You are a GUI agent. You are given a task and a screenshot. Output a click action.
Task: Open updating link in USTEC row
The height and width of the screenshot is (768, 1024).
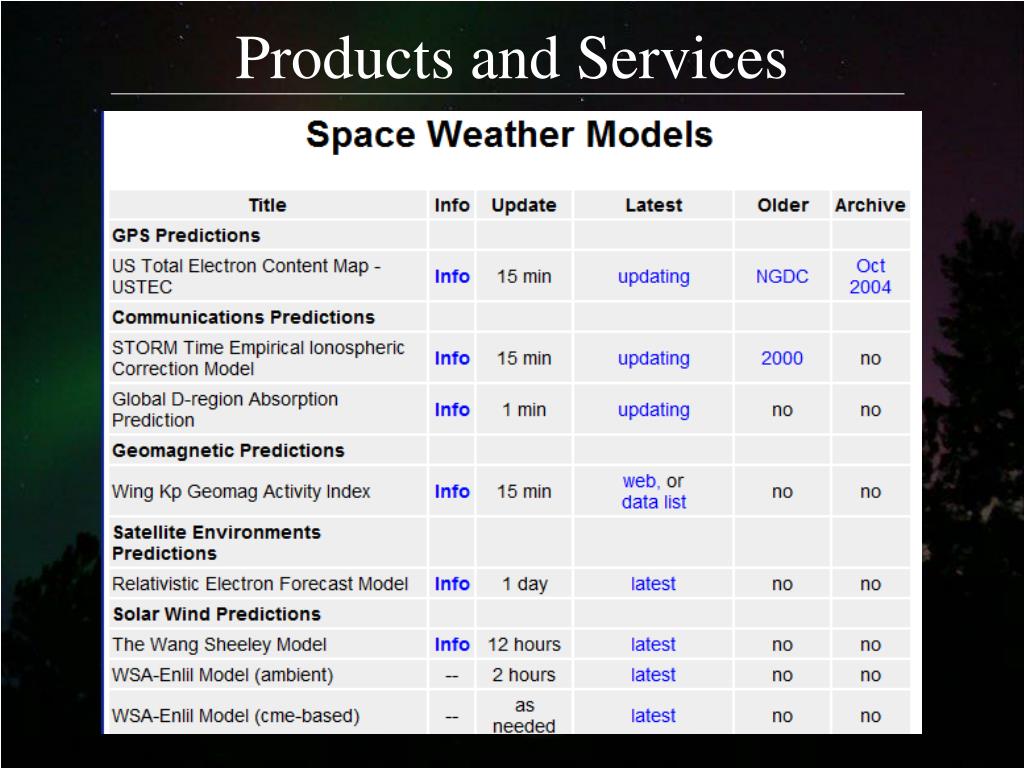coord(654,277)
